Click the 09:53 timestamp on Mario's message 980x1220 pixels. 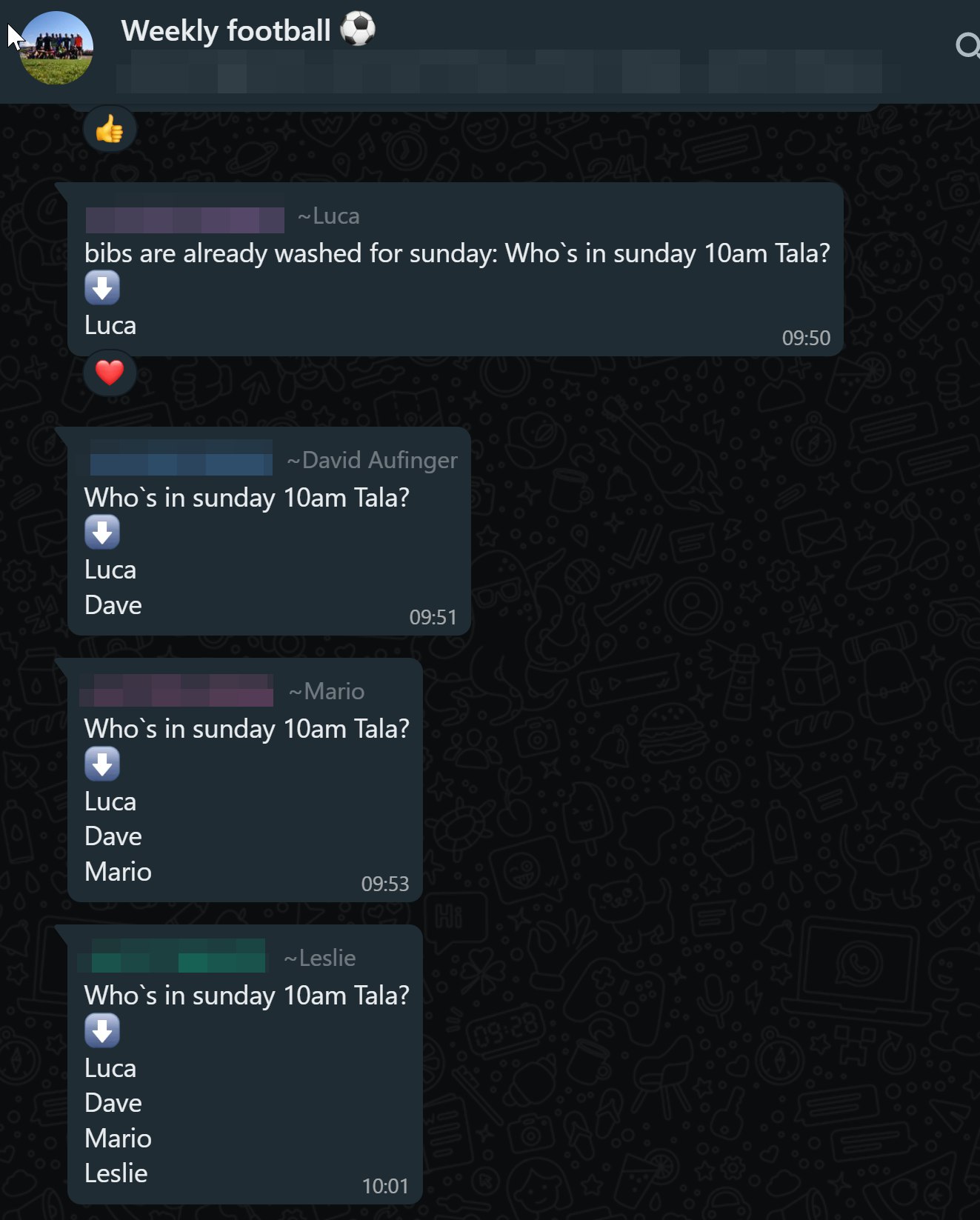384,884
